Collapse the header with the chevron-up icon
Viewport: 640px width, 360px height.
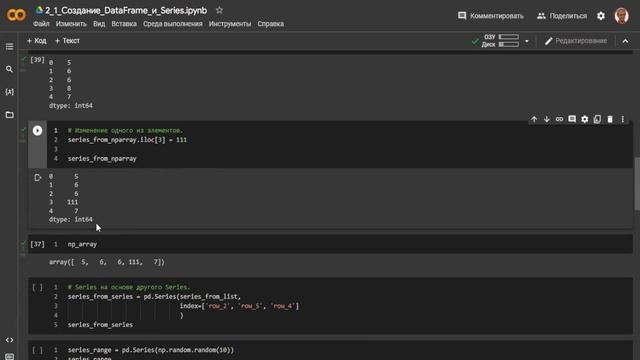625,41
